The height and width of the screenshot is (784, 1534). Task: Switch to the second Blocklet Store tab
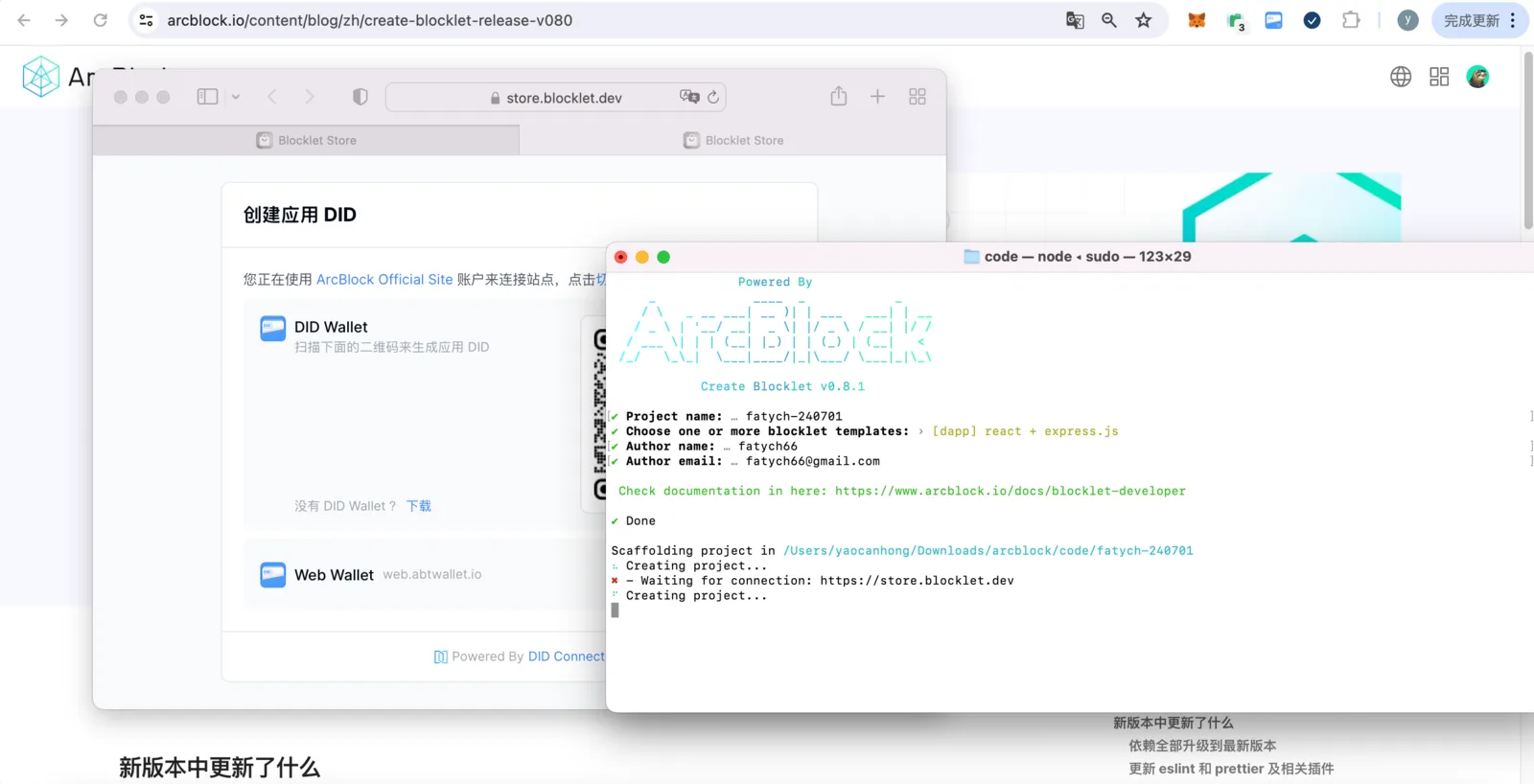pyautogui.click(x=733, y=140)
